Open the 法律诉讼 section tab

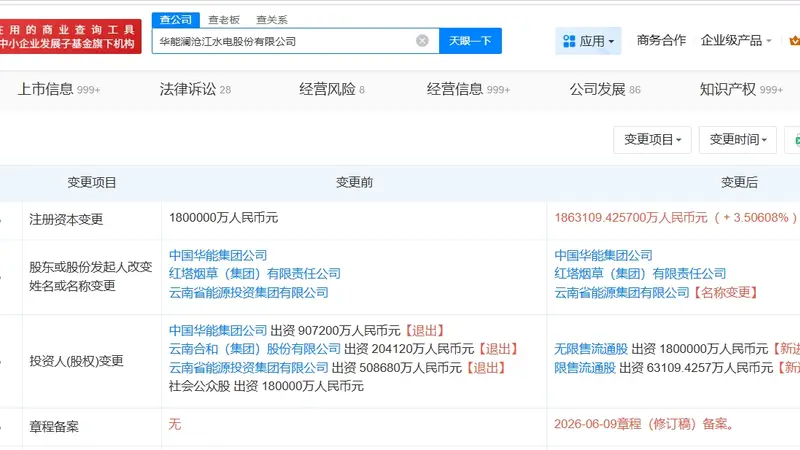[195, 90]
